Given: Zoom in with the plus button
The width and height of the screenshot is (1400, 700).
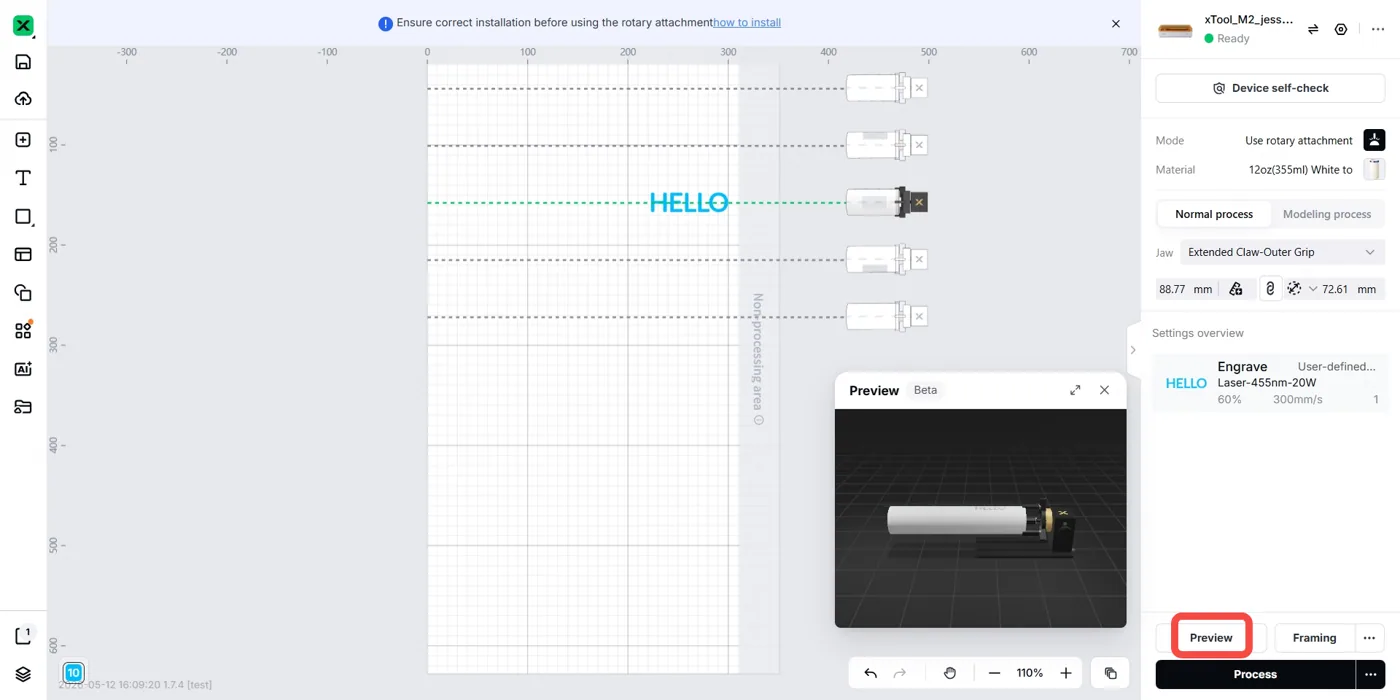Looking at the screenshot, I should click(1065, 673).
